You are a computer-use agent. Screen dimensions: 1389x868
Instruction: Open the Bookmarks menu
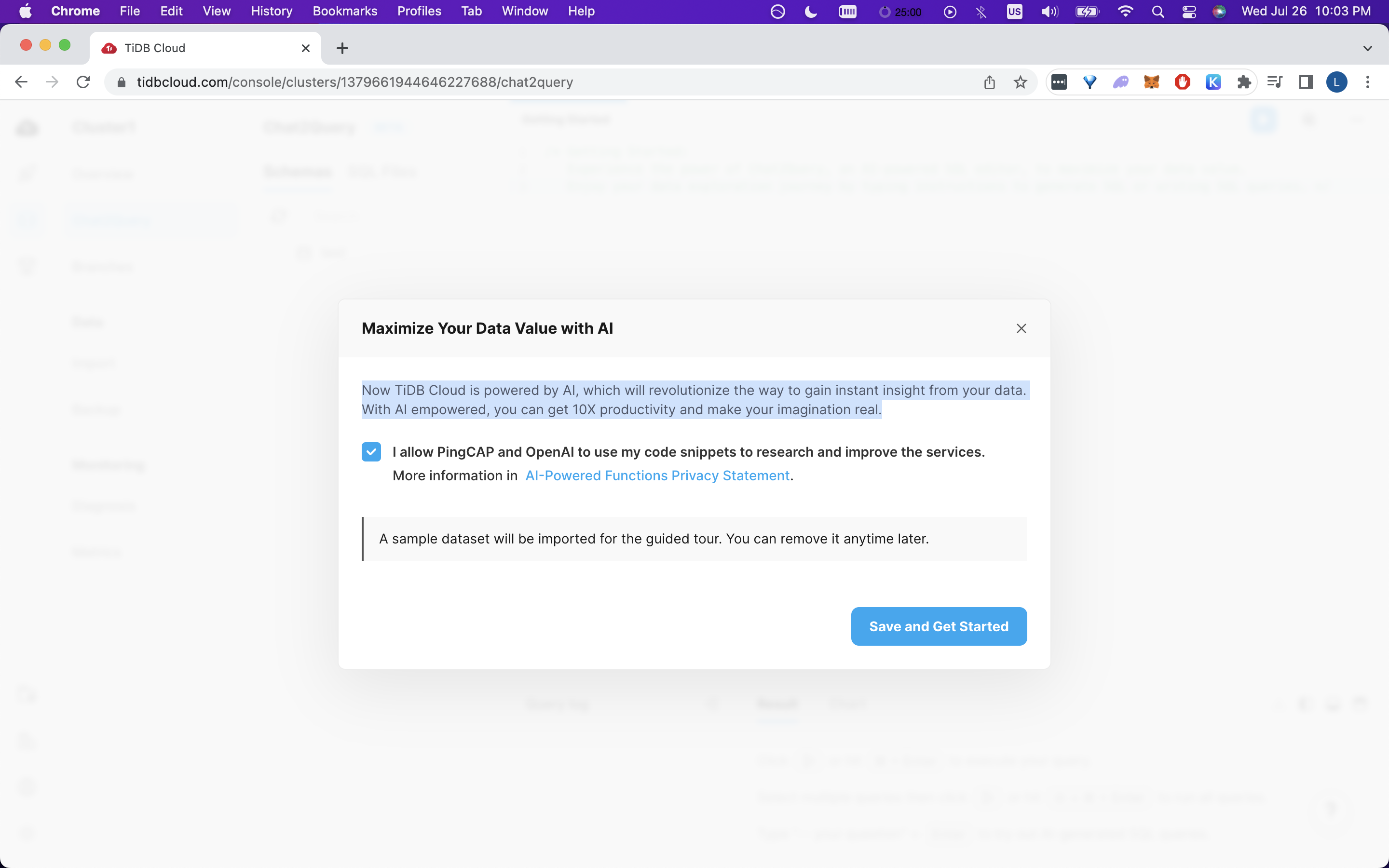pyautogui.click(x=344, y=12)
